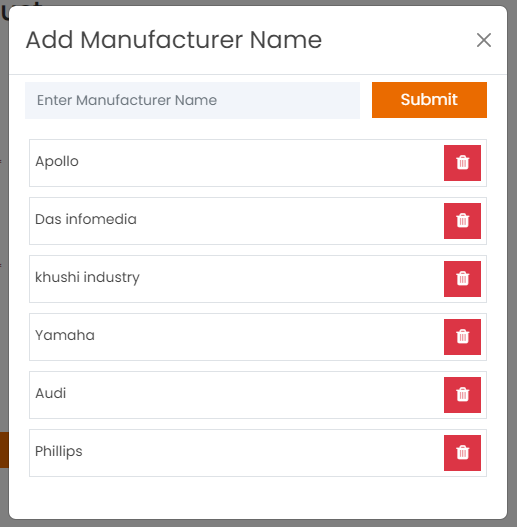Click the empty dialog space below Phillips
Image resolution: width=517 pixels, height=527 pixels.
pyautogui.click(x=258, y=497)
